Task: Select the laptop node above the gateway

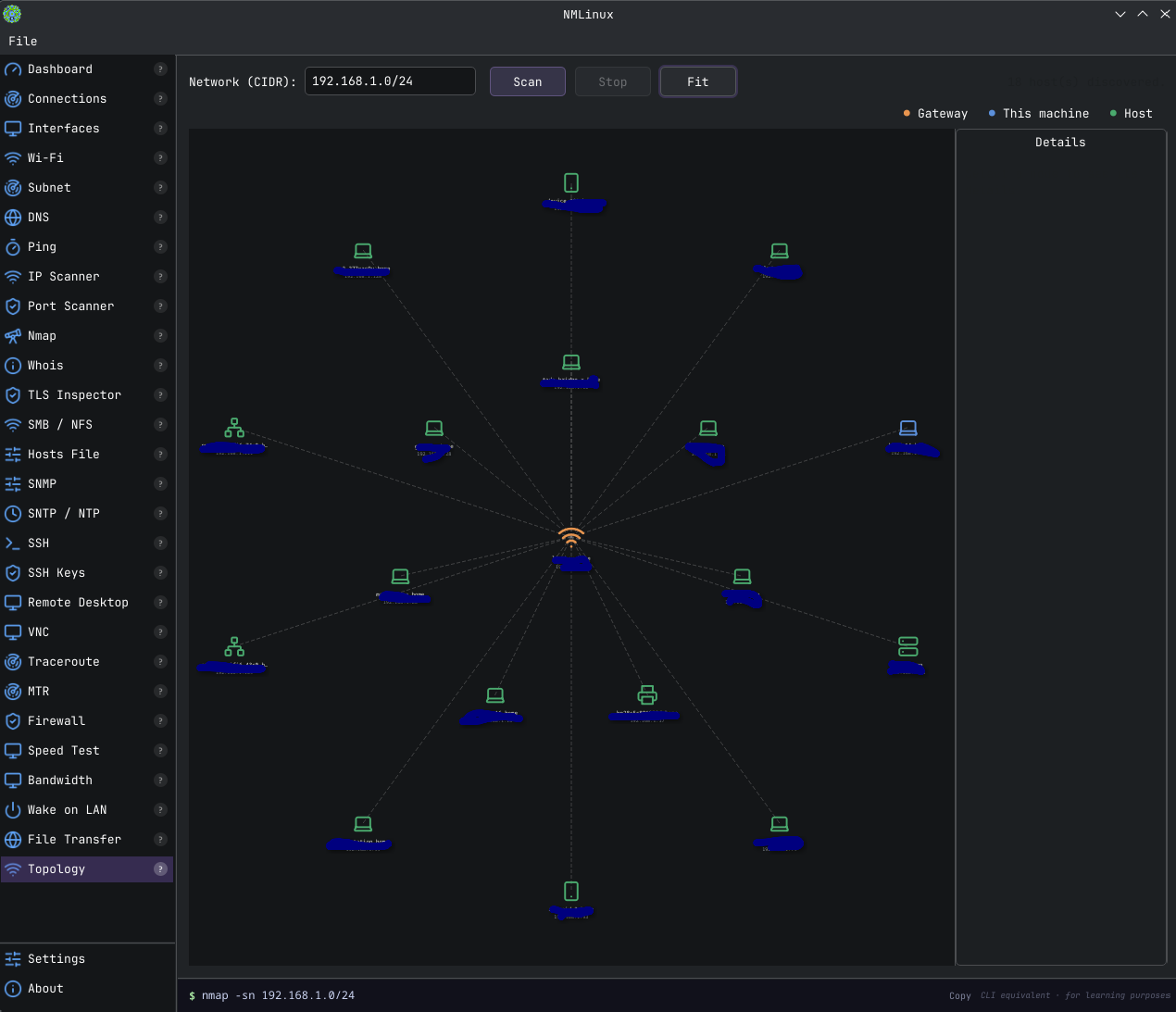Action: click(x=571, y=362)
